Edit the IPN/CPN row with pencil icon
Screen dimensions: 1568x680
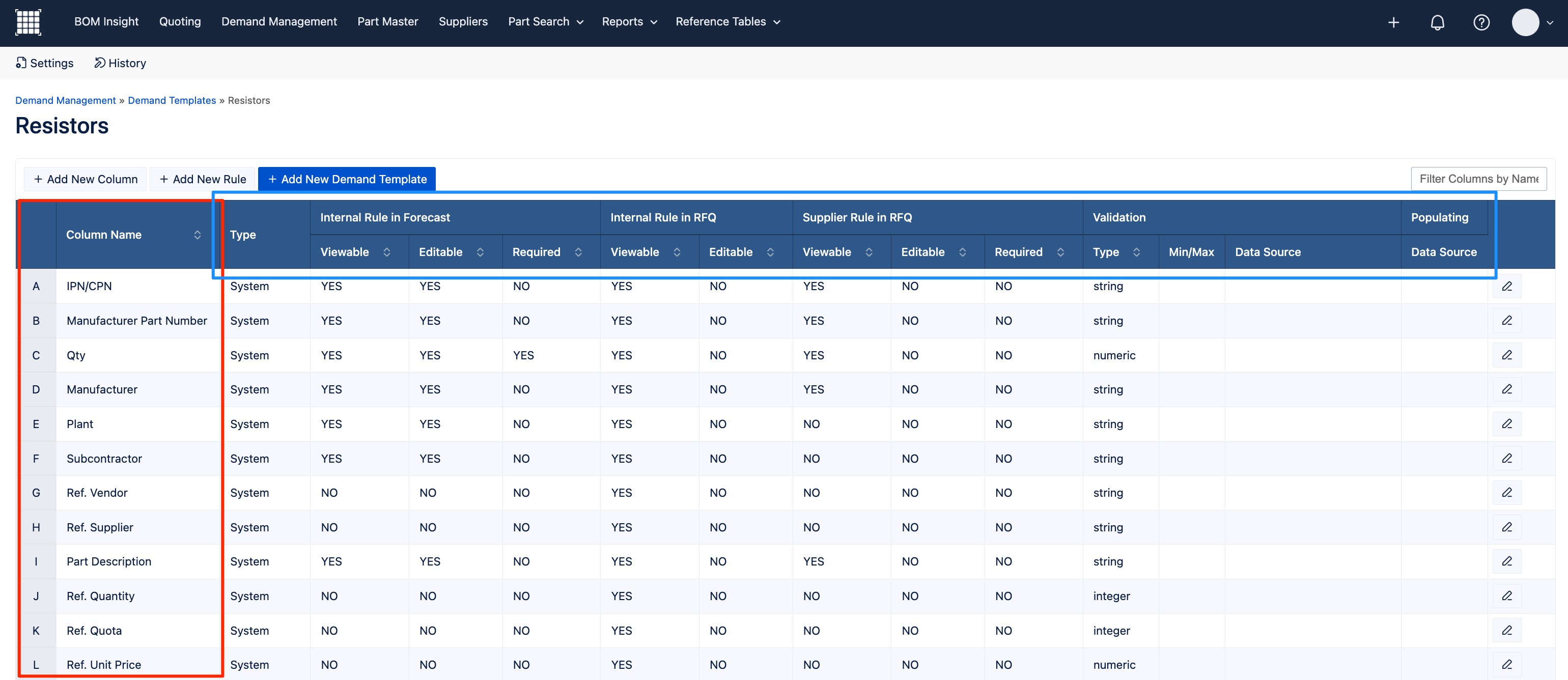[x=1506, y=286]
